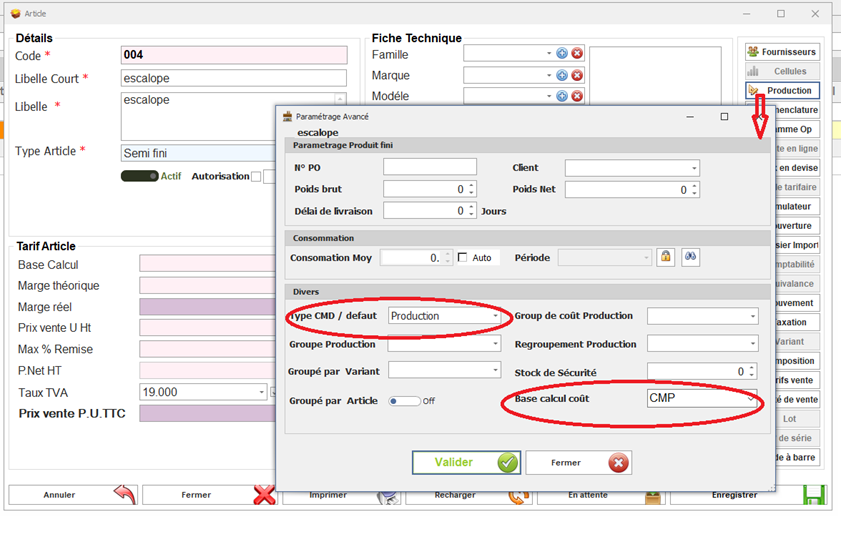Open the Fournisseurs panel button
The height and width of the screenshot is (547, 841).
click(782, 52)
